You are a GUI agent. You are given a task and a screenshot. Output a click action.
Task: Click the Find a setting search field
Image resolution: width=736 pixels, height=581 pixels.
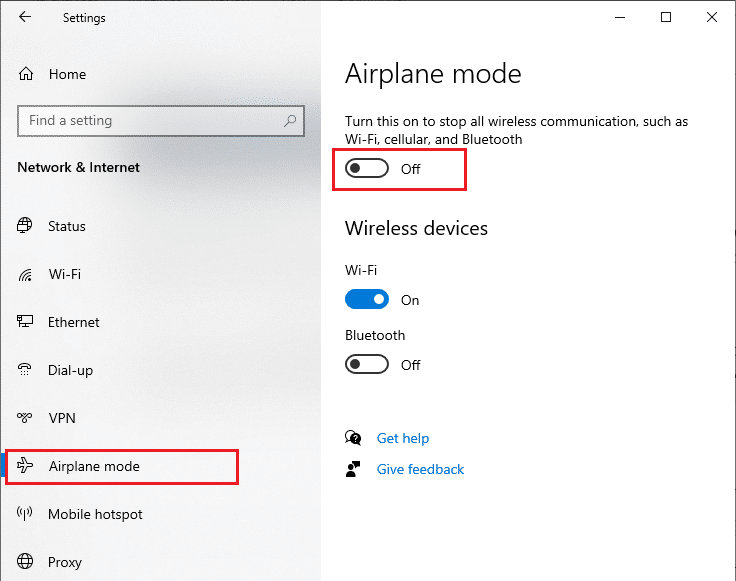161,121
